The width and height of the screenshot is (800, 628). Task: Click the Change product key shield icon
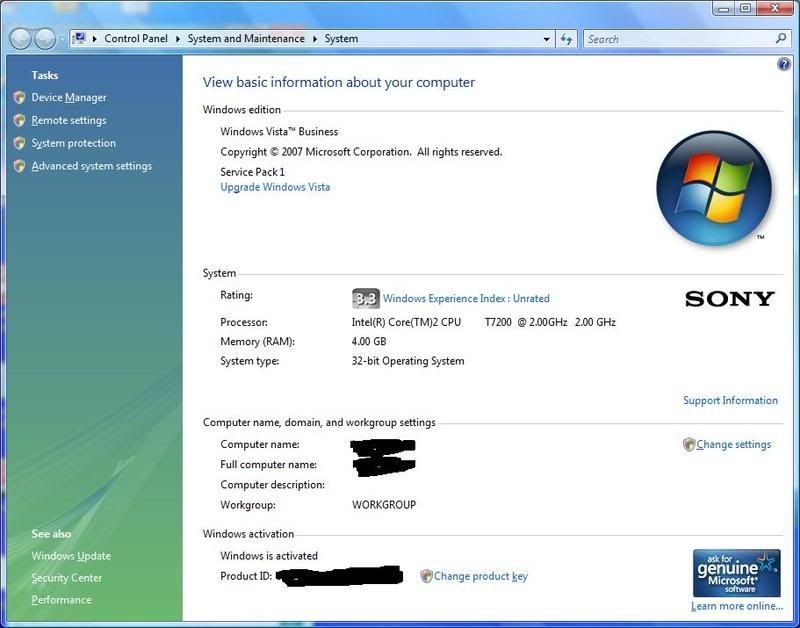(x=427, y=576)
